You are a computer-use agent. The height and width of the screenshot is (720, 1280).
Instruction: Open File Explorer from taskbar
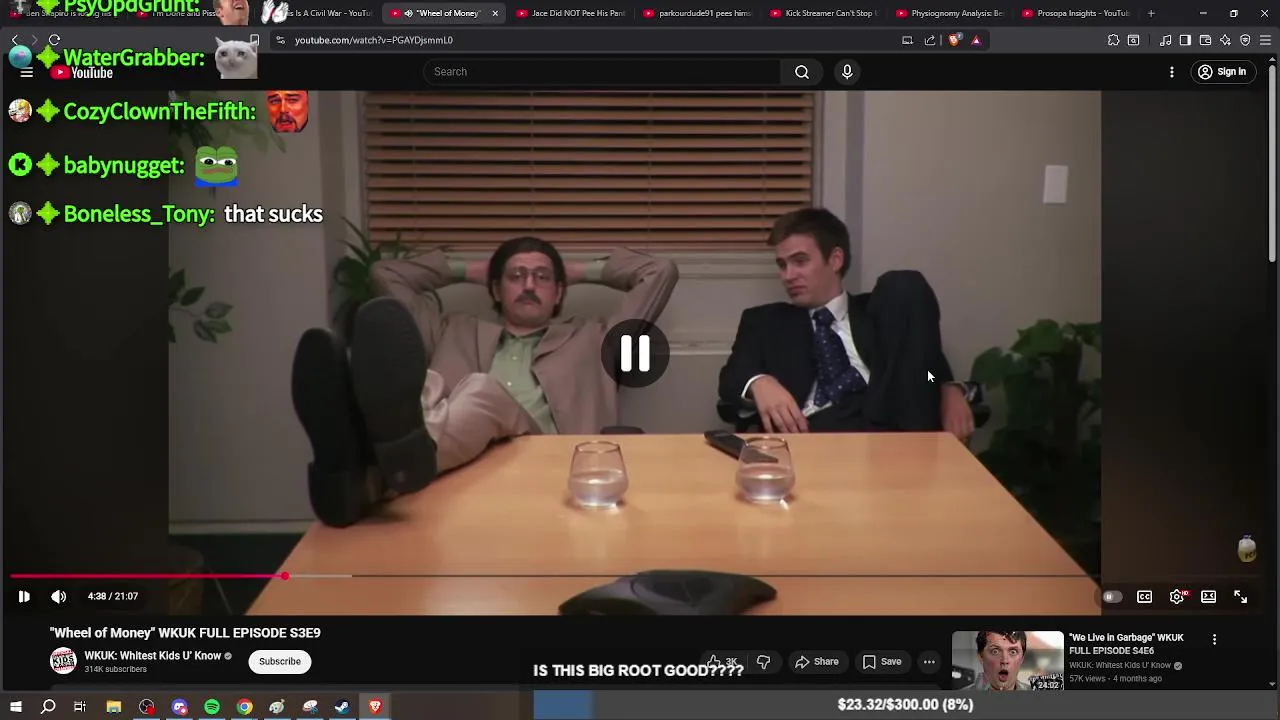(x=114, y=707)
